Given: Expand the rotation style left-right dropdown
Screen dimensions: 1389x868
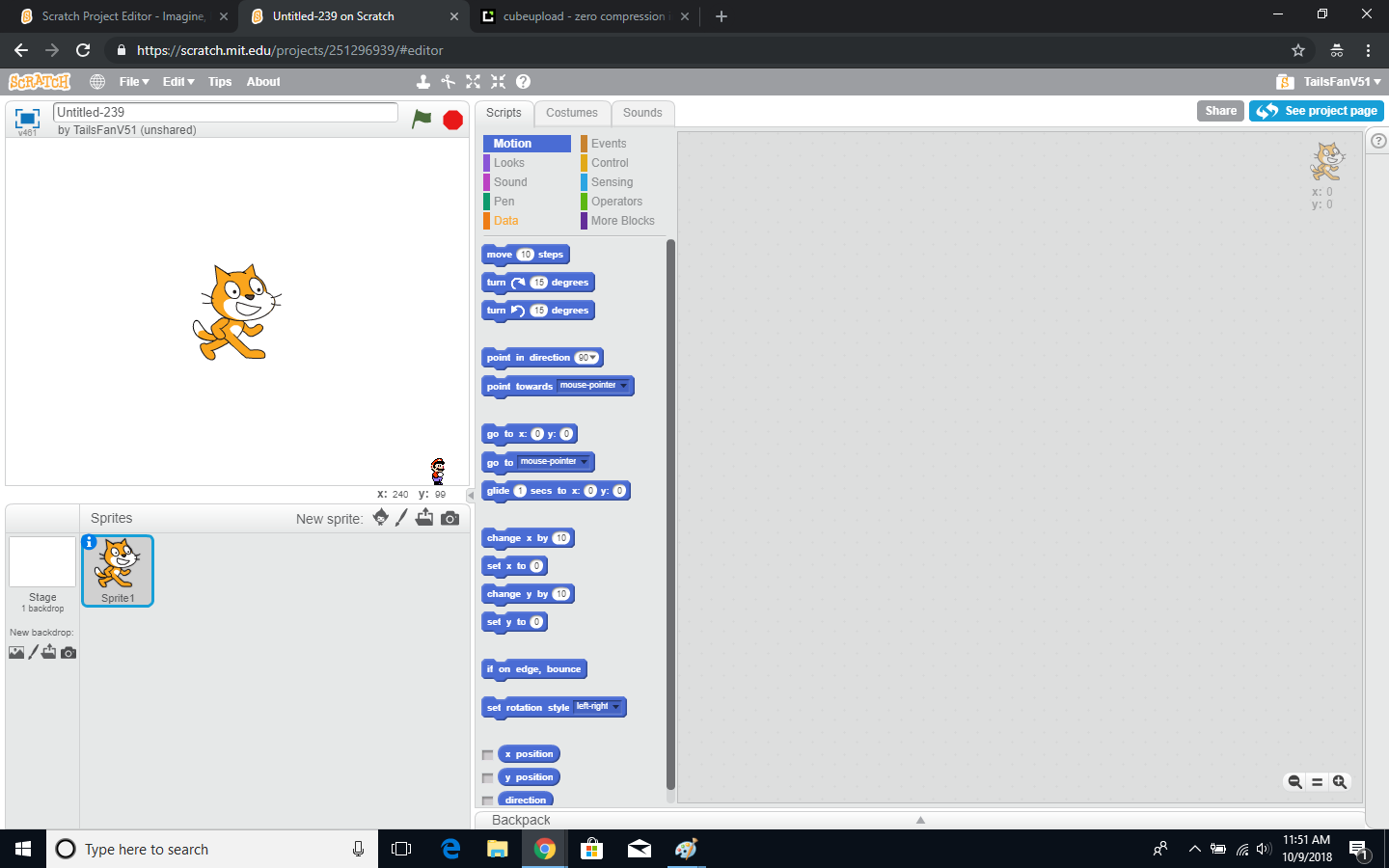Looking at the screenshot, I should pyautogui.click(x=615, y=707).
